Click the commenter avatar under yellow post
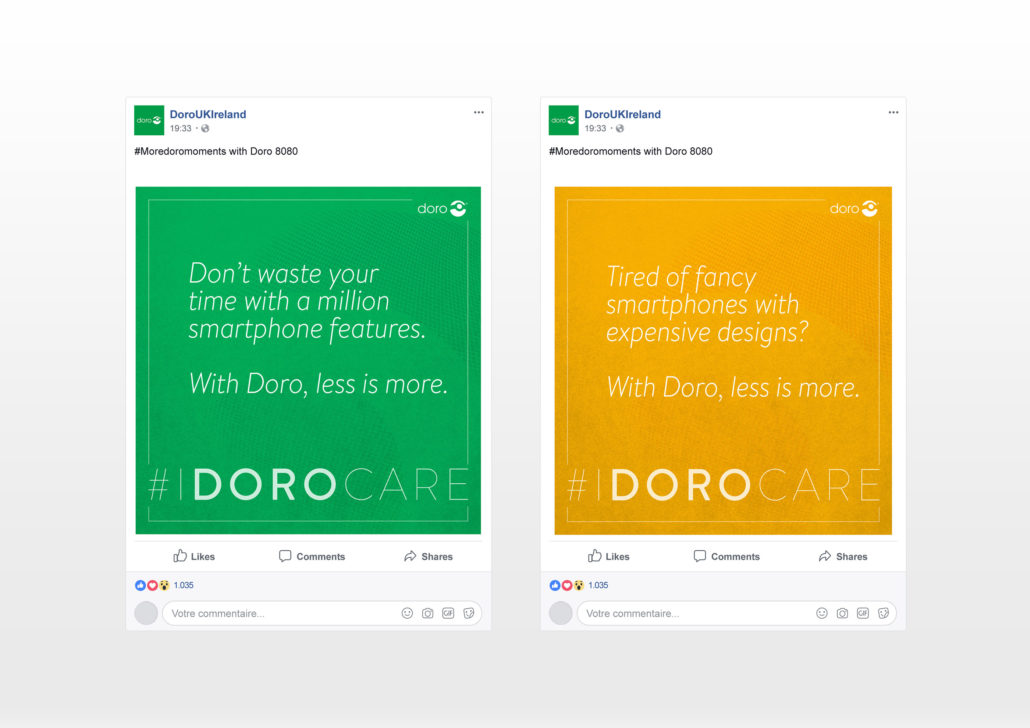The image size is (1030, 728). (560, 613)
